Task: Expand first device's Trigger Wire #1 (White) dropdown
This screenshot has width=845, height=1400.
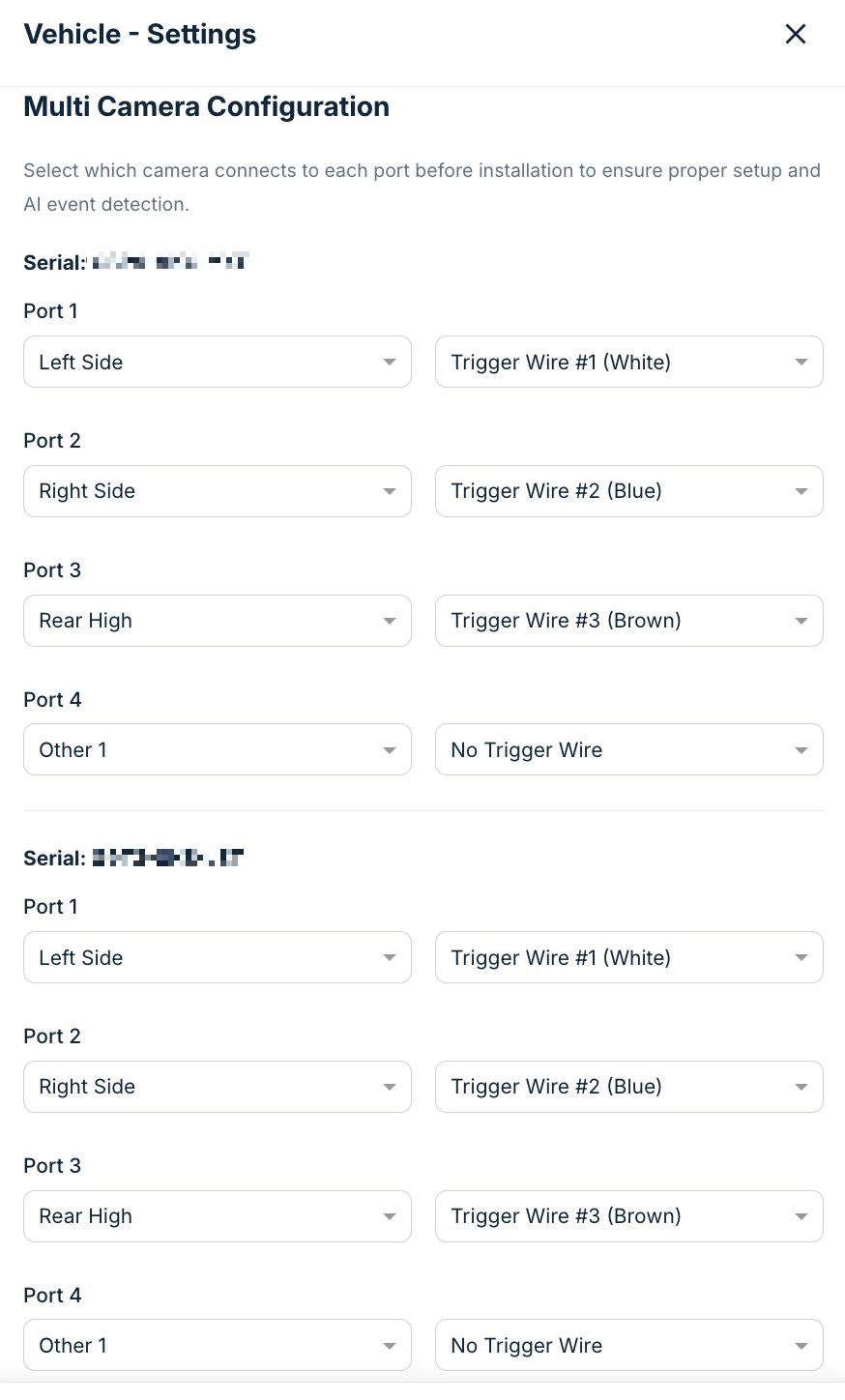Action: [x=628, y=362]
